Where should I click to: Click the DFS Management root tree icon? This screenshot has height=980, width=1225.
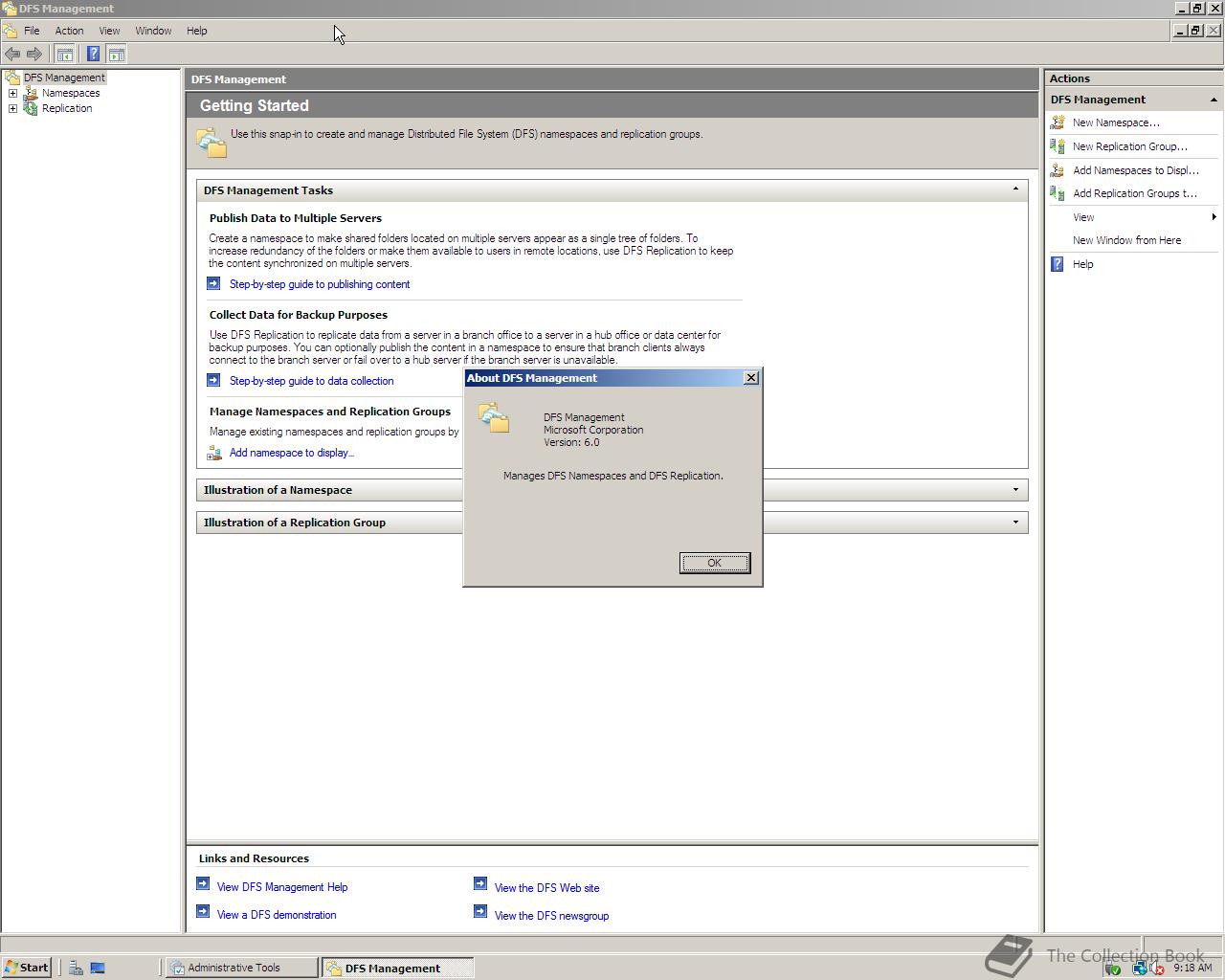click(12, 78)
